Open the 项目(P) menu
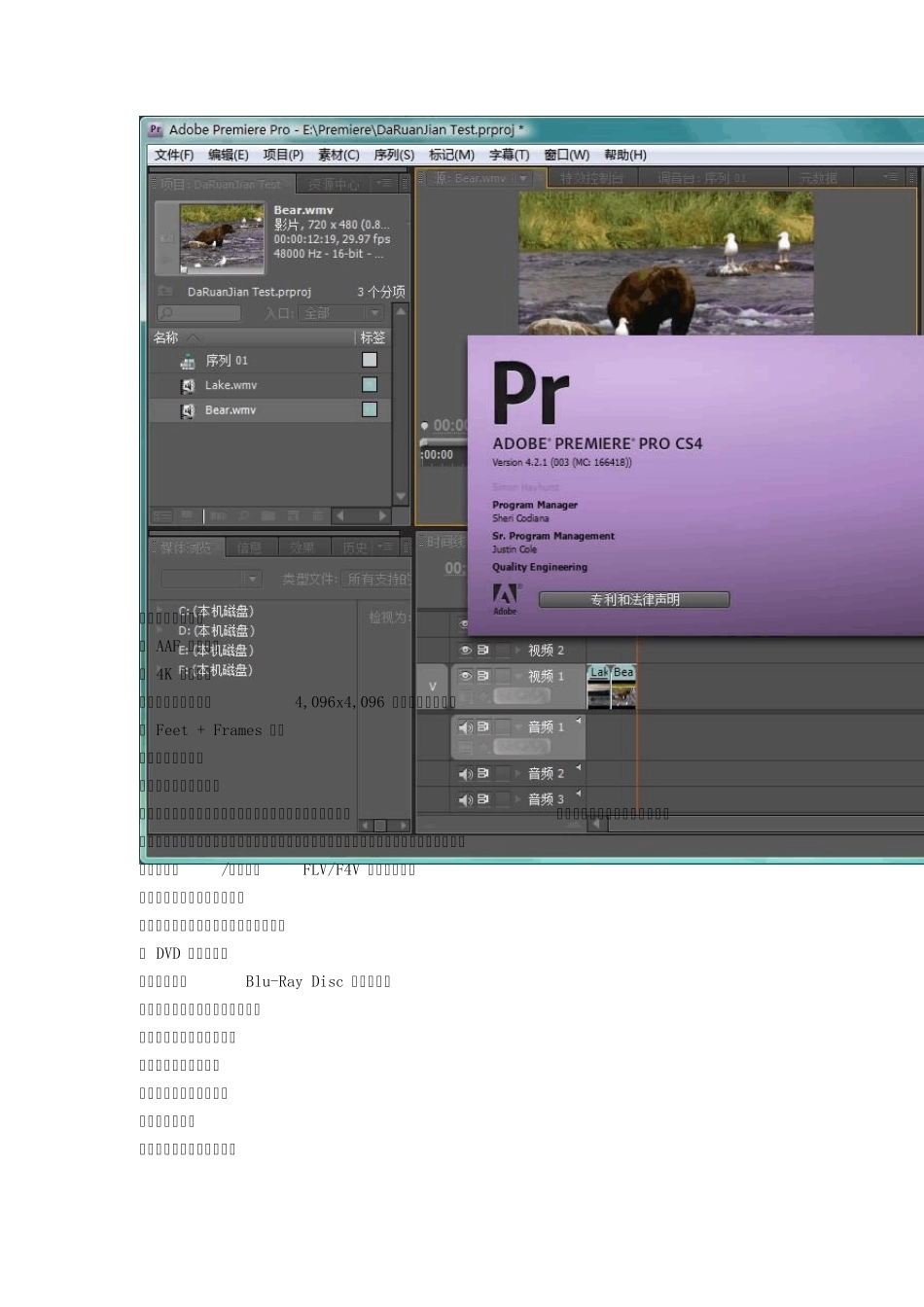Screen dimensions: 924x1307 click(283, 155)
